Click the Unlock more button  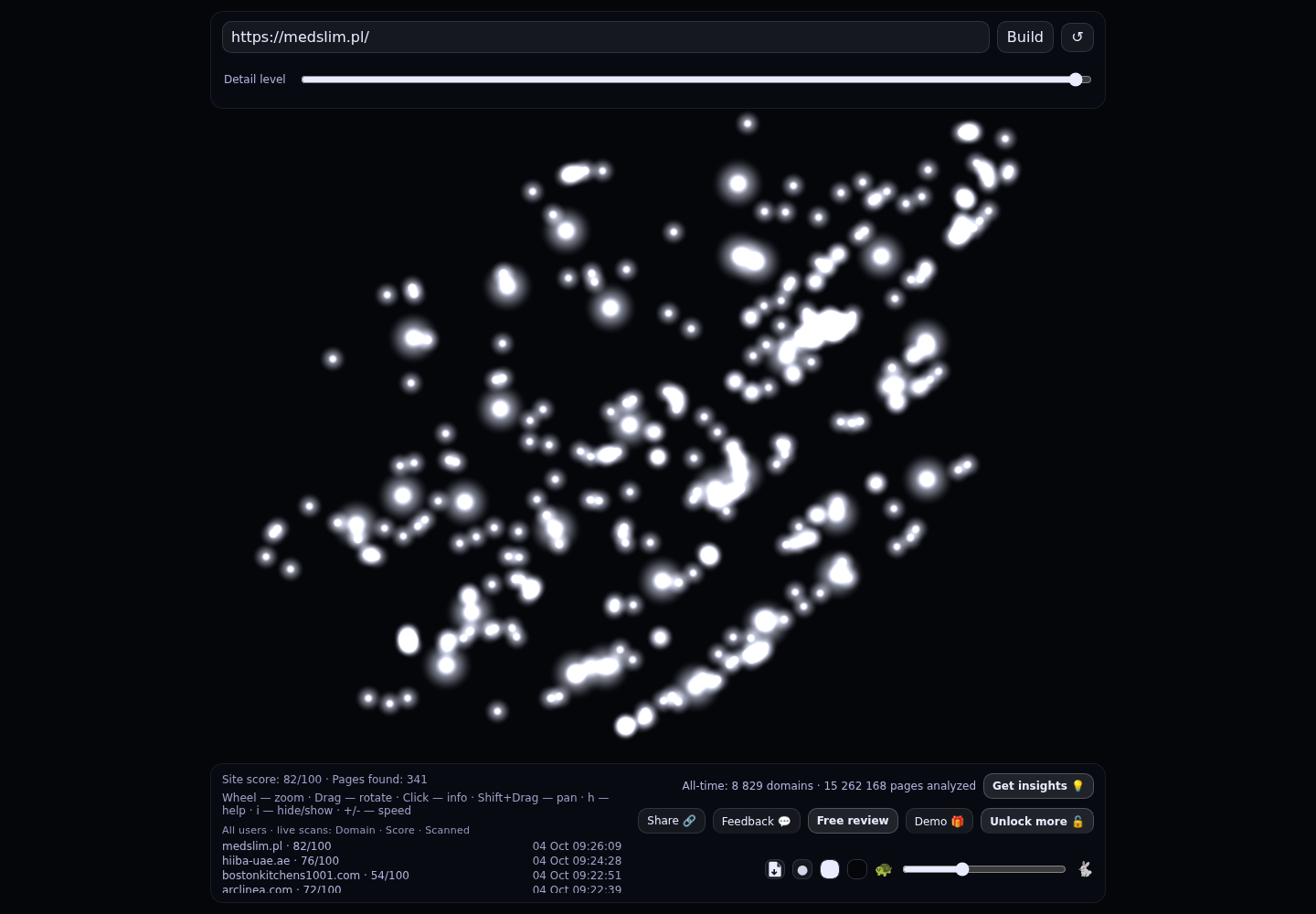pos(1036,821)
